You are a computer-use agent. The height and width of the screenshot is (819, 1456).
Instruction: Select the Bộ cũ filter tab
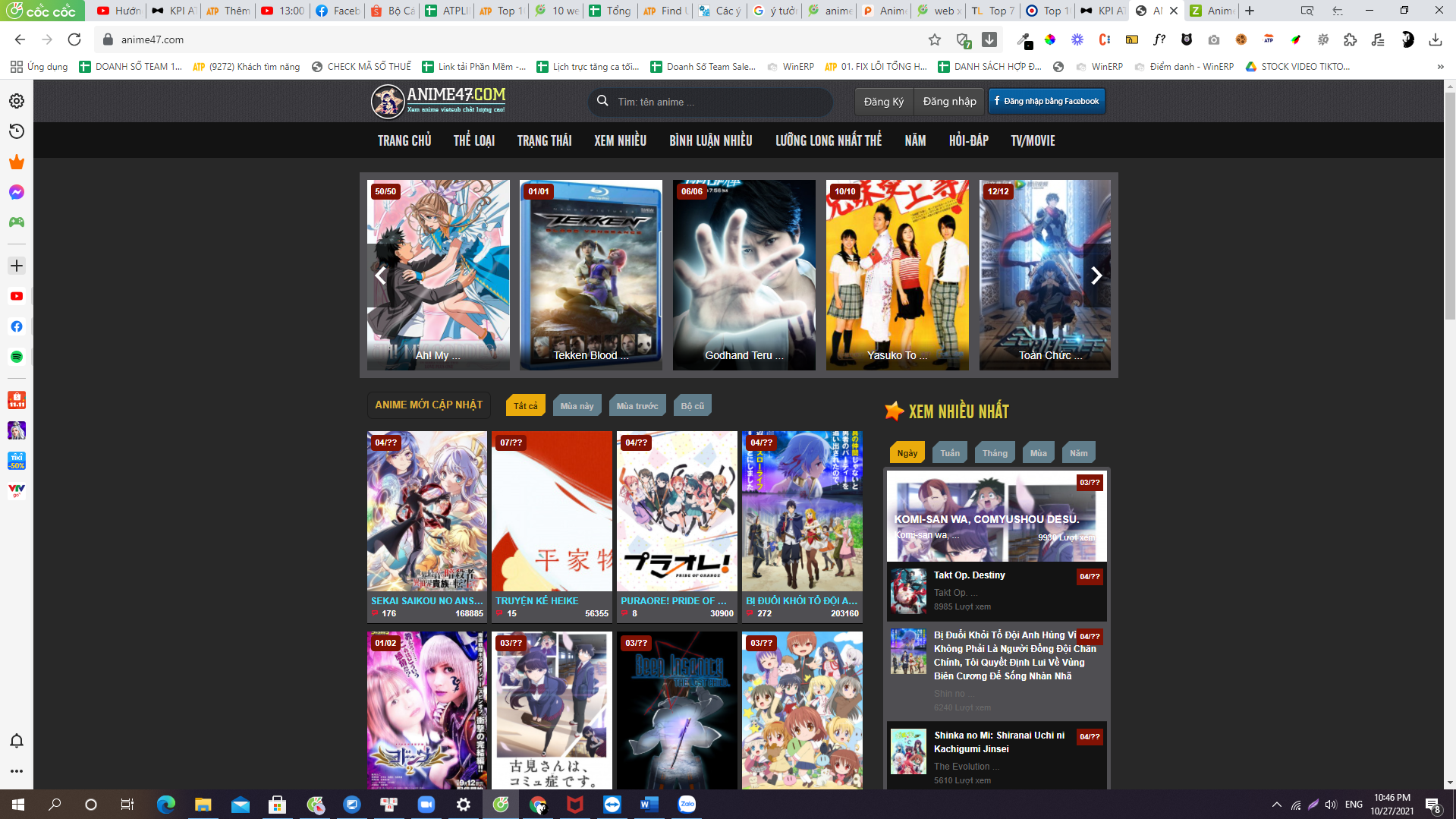[693, 405]
